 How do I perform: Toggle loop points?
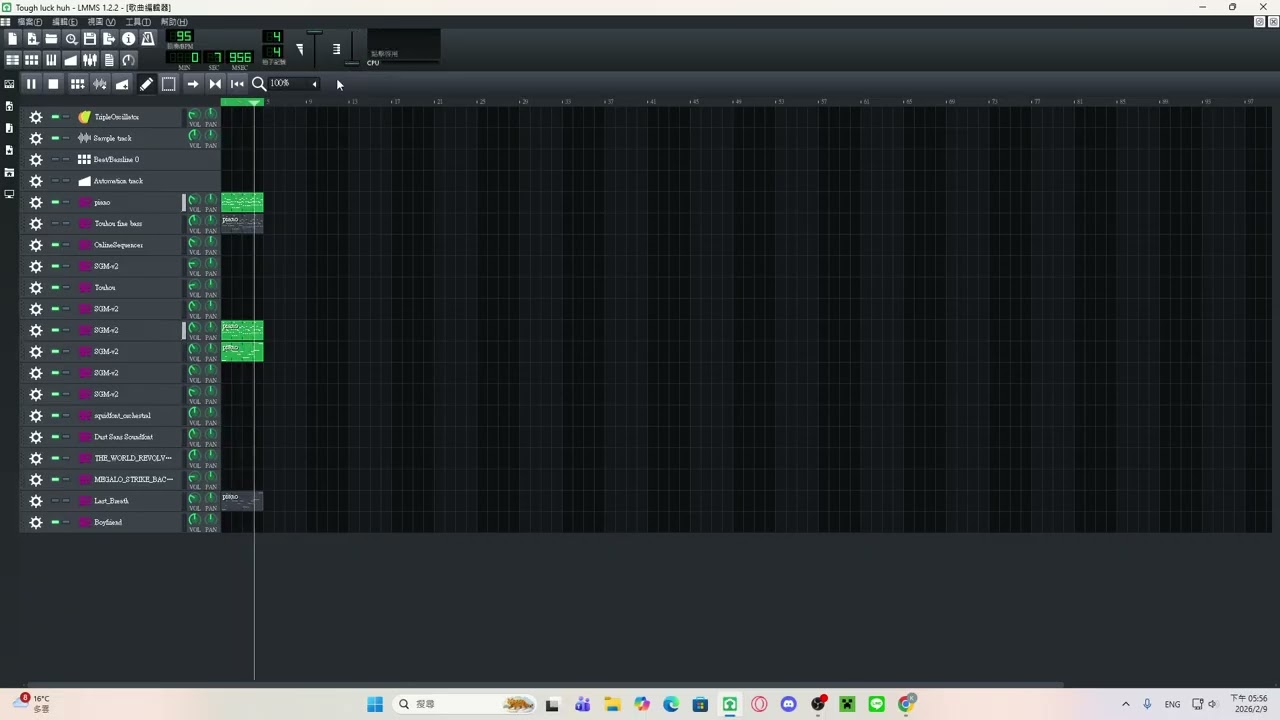215,84
